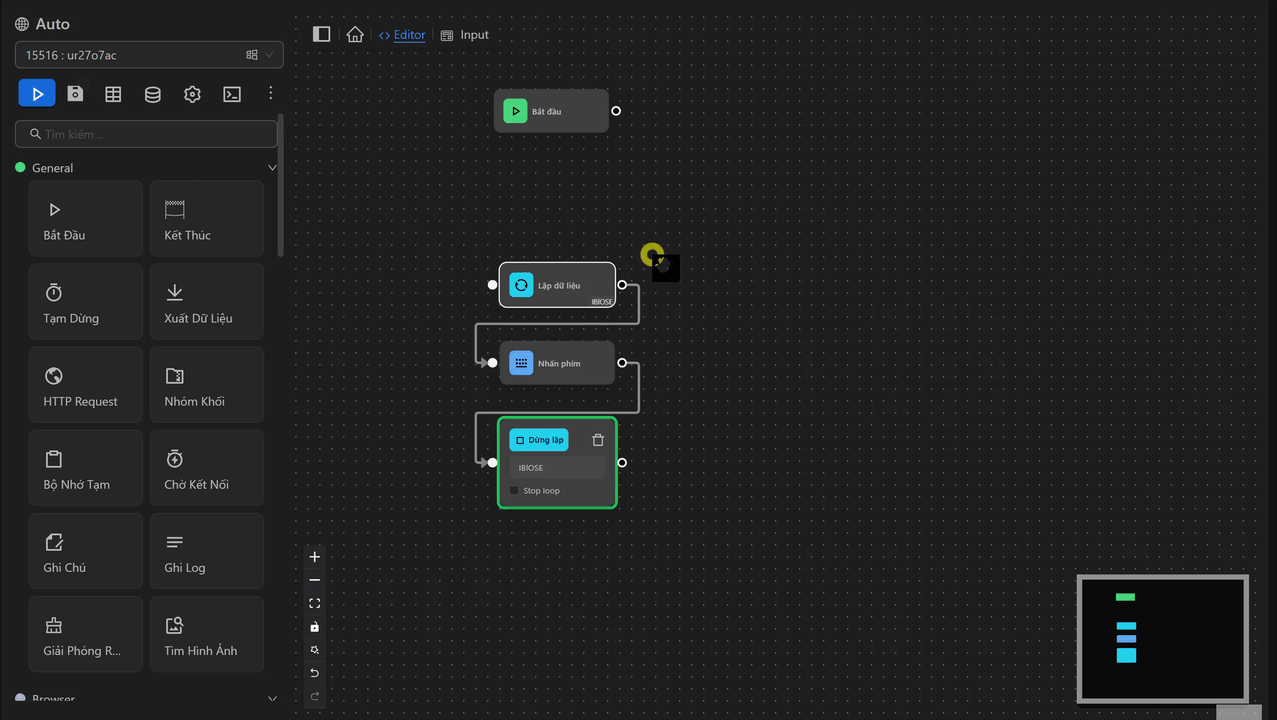Open the terminal console icon

(231, 94)
